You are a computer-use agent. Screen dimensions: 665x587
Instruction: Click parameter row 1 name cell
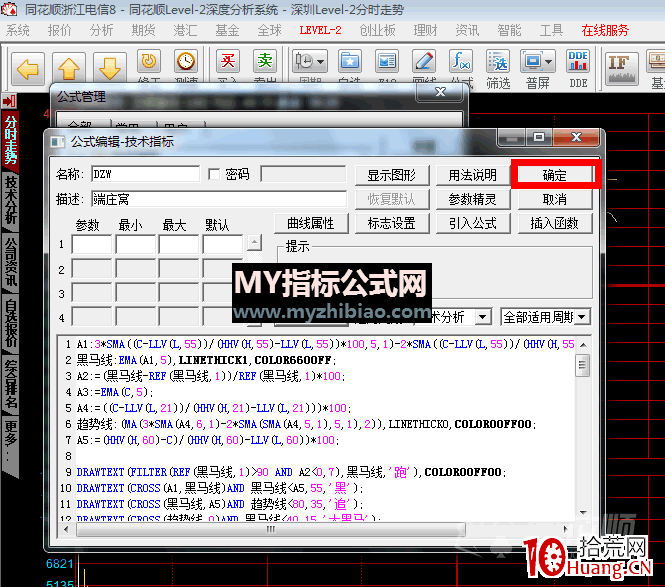click(92, 244)
